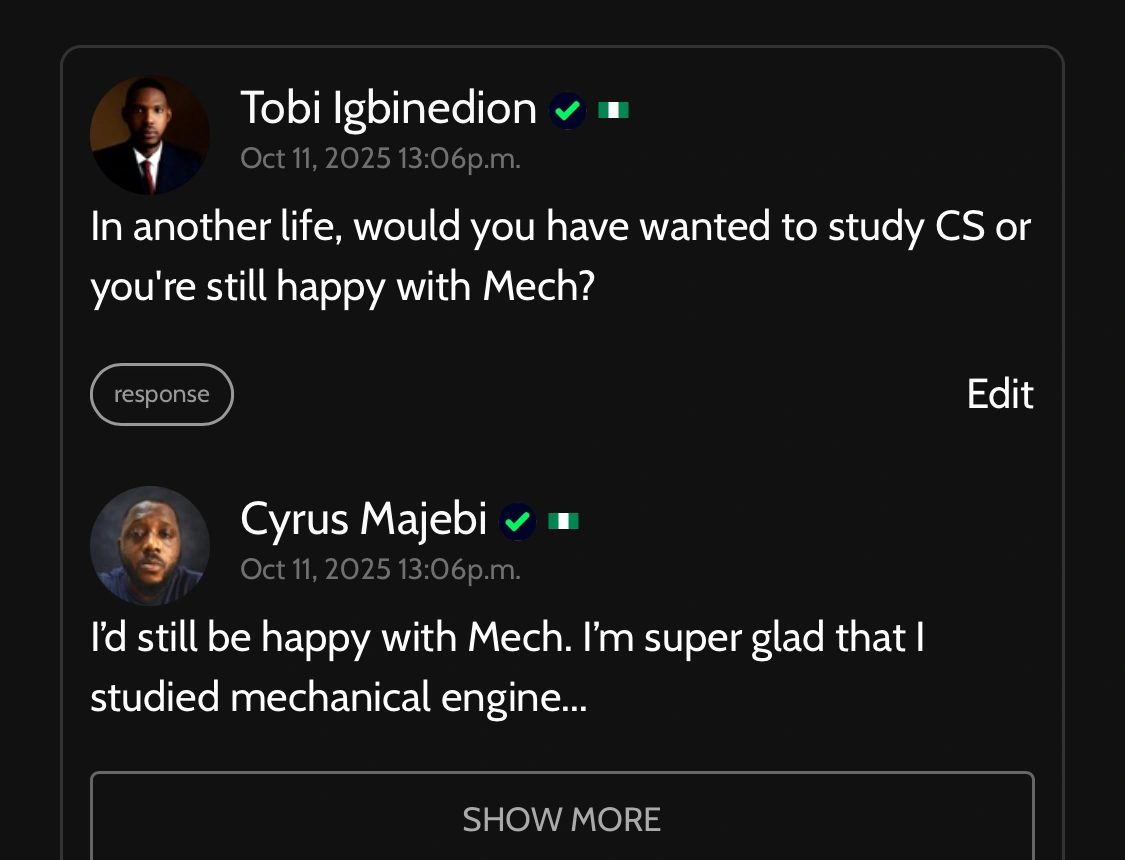Click the question's first line about studying CS
This screenshot has height=860, width=1125.
coord(560,228)
